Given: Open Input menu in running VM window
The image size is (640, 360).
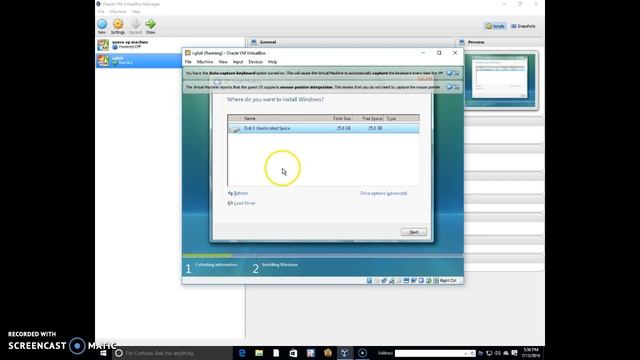Looking at the screenshot, I should pos(238,62).
